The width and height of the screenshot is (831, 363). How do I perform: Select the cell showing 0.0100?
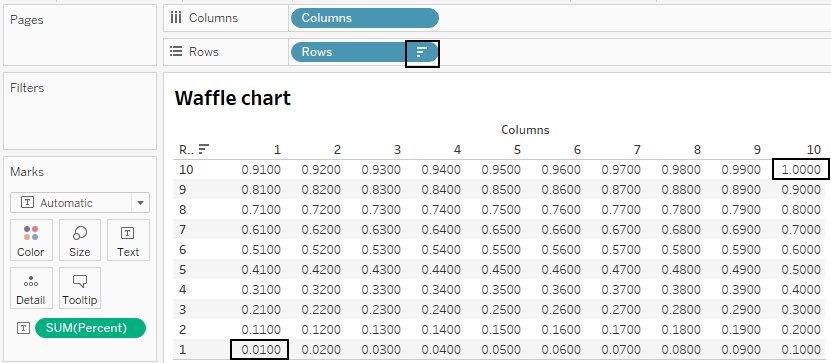click(x=260, y=350)
